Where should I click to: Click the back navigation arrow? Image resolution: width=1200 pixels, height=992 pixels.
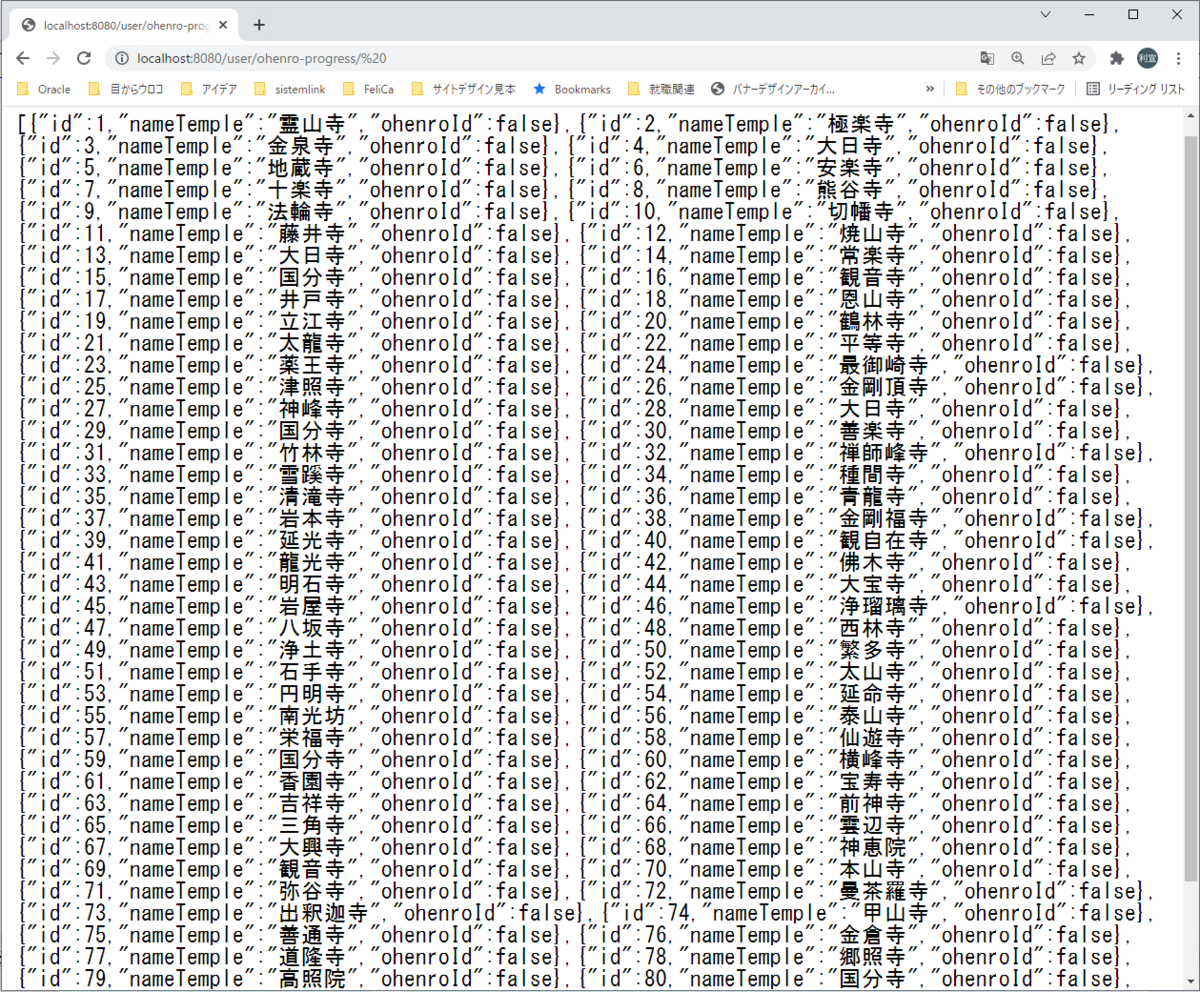(x=22, y=59)
